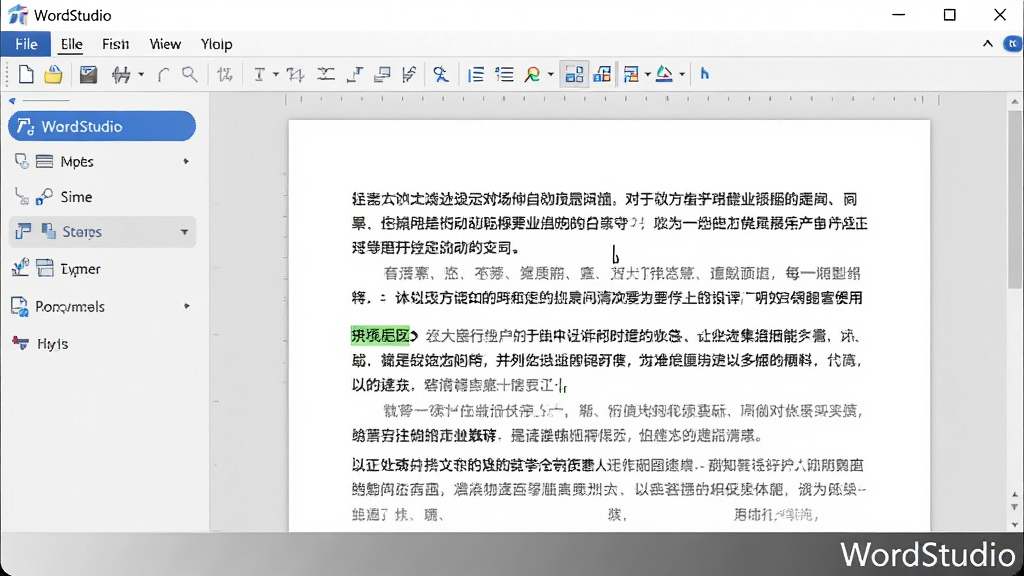Click the Sime link-chain icon
The height and width of the screenshot is (576, 1024).
pyautogui.click(x=44, y=197)
